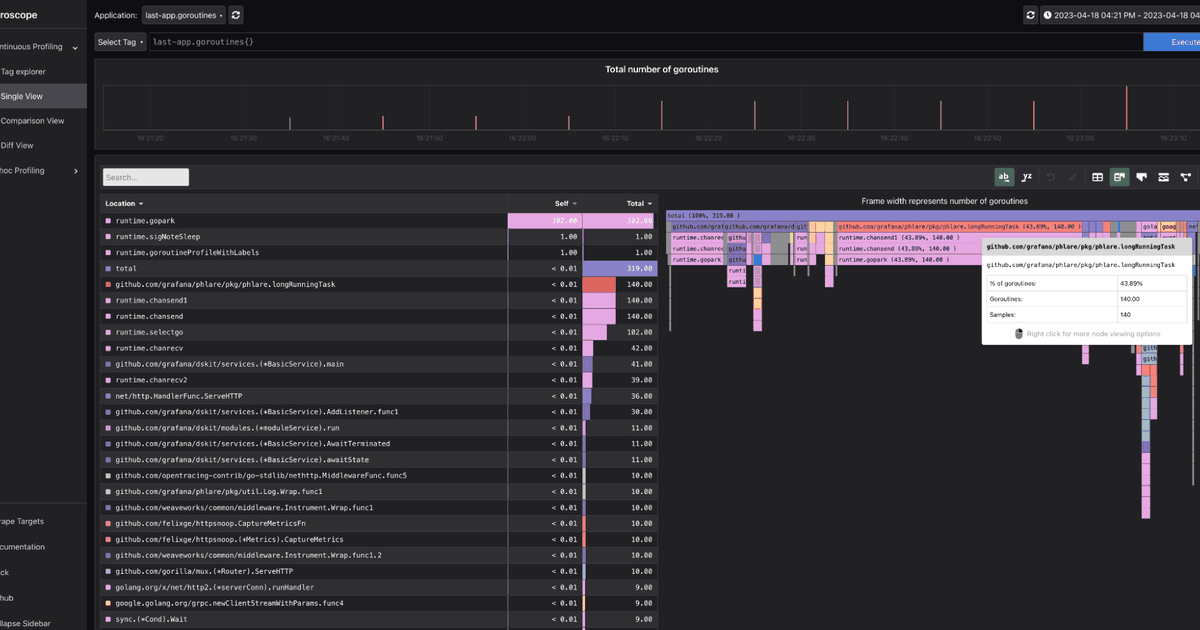Select the runtime.selectgo table row
1200x630 pixels.
click(380, 332)
